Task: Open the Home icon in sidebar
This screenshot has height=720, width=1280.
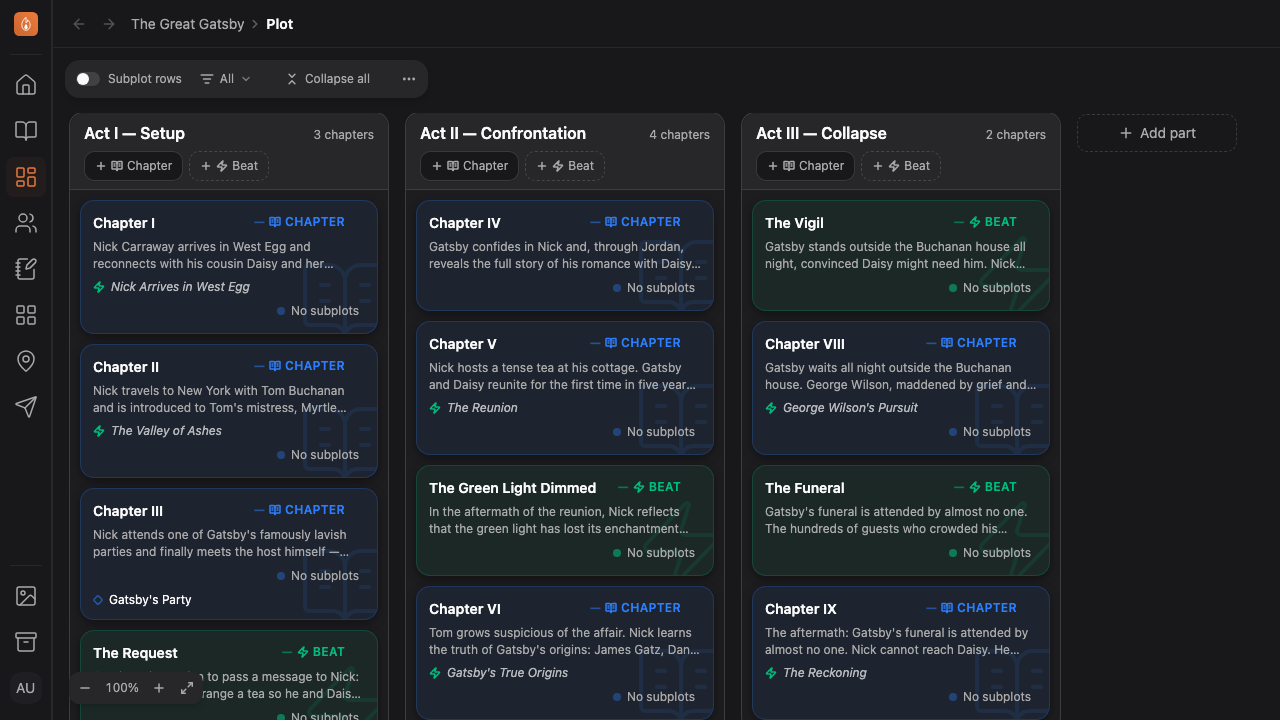Action: coord(26,85)
